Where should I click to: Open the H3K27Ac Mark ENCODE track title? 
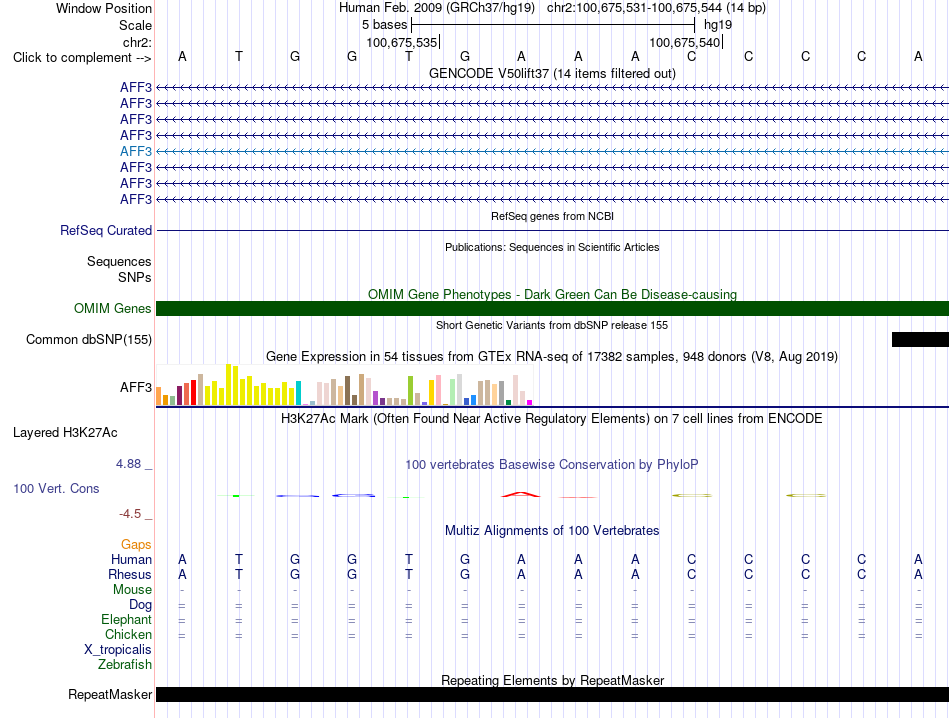pyautogui.click(x=552, y=419)
